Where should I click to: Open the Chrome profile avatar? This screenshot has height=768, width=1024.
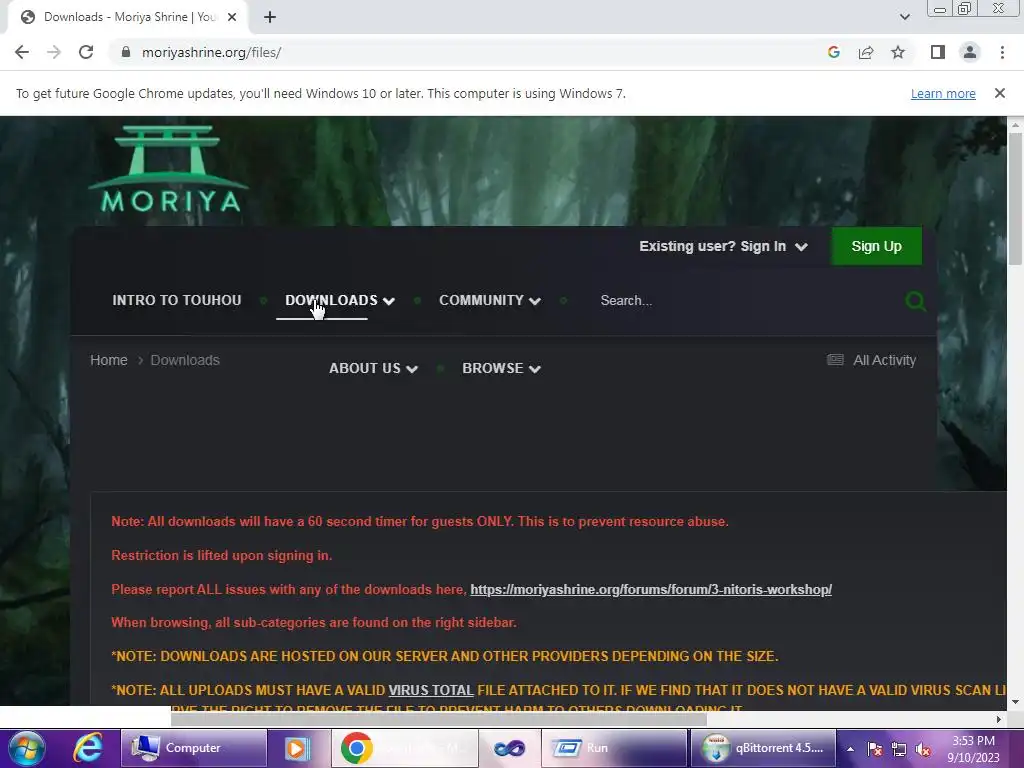coord(970,52)
